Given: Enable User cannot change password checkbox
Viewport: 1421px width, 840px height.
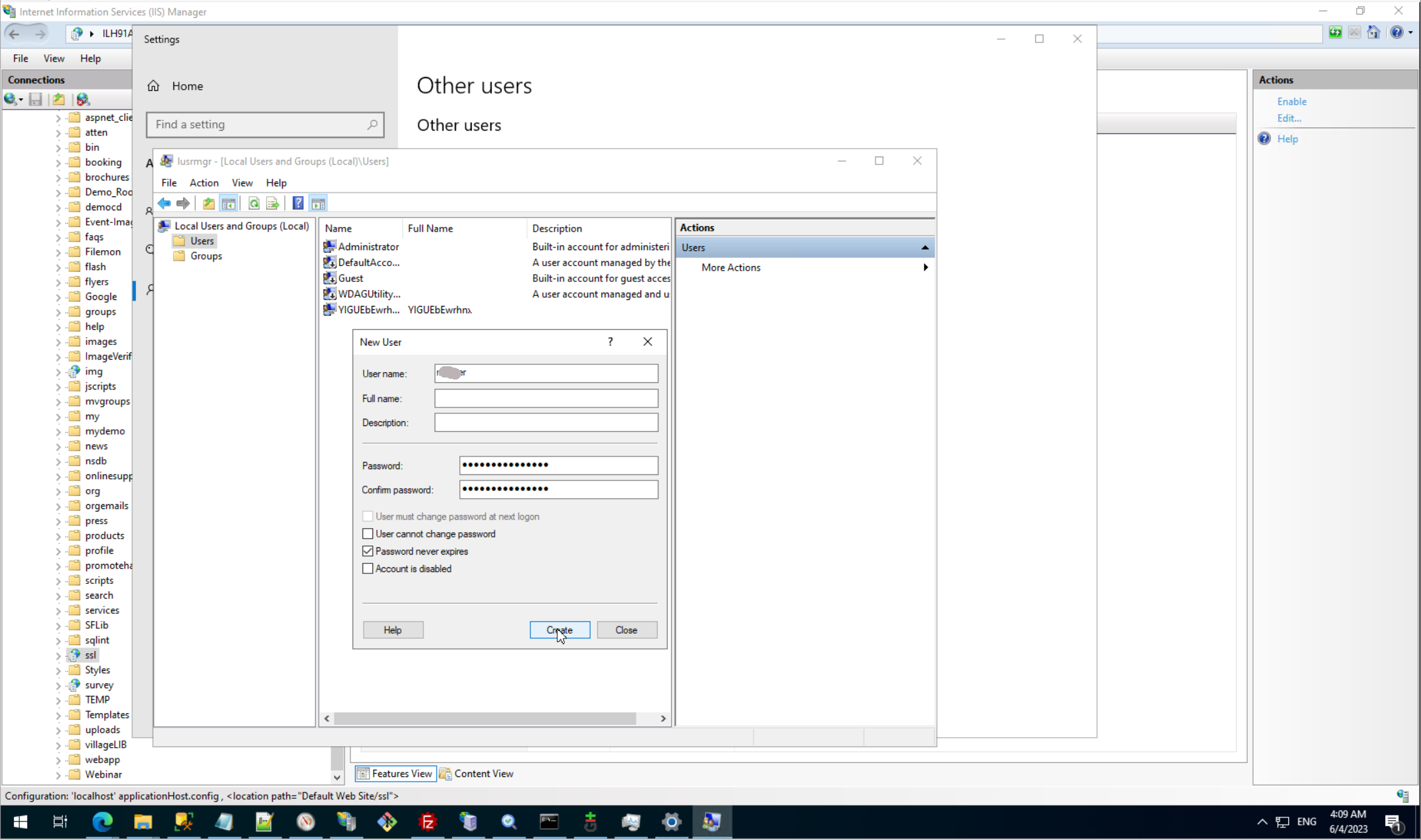Looking at the screenshot, I should [368, 534].
